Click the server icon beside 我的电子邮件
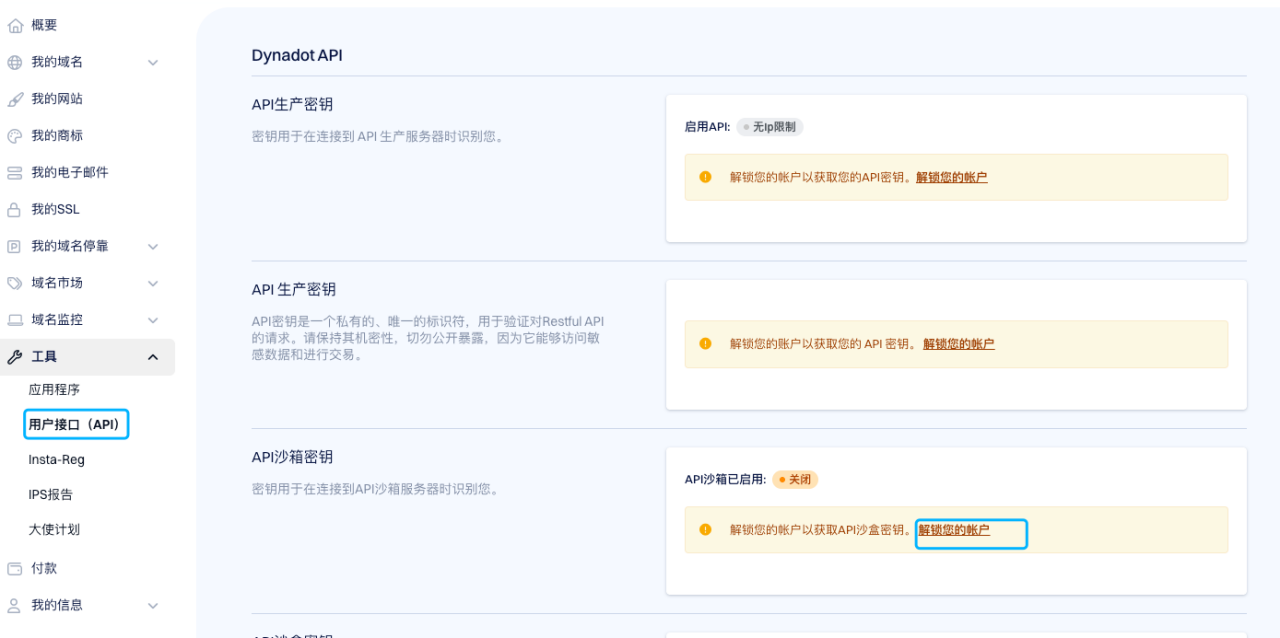This screenshot has width=1280, height=638. click(15, 173)
